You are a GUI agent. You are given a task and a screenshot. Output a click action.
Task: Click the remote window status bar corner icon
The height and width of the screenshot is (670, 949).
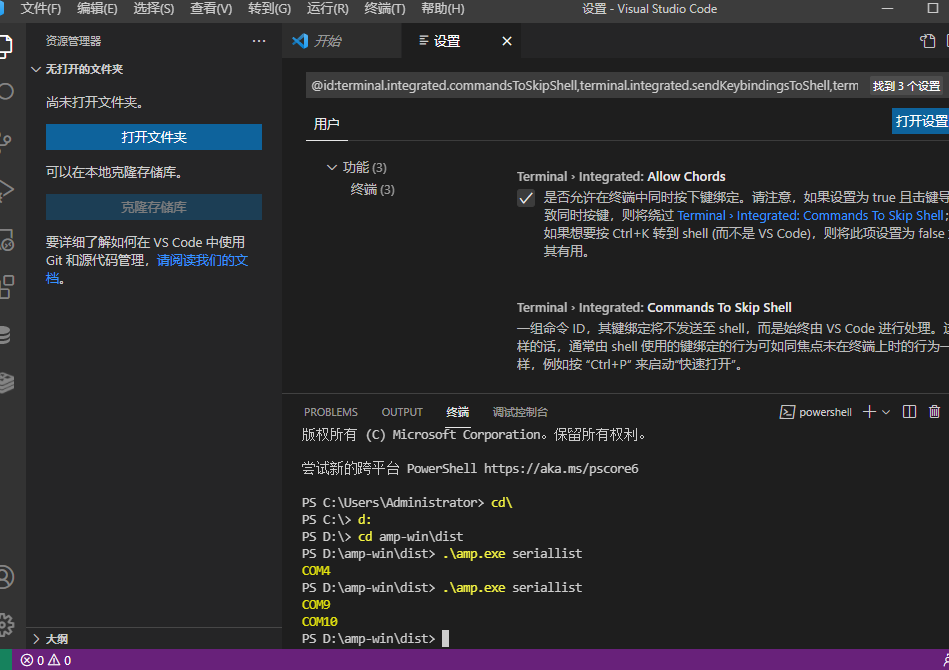tap(5, 660)
